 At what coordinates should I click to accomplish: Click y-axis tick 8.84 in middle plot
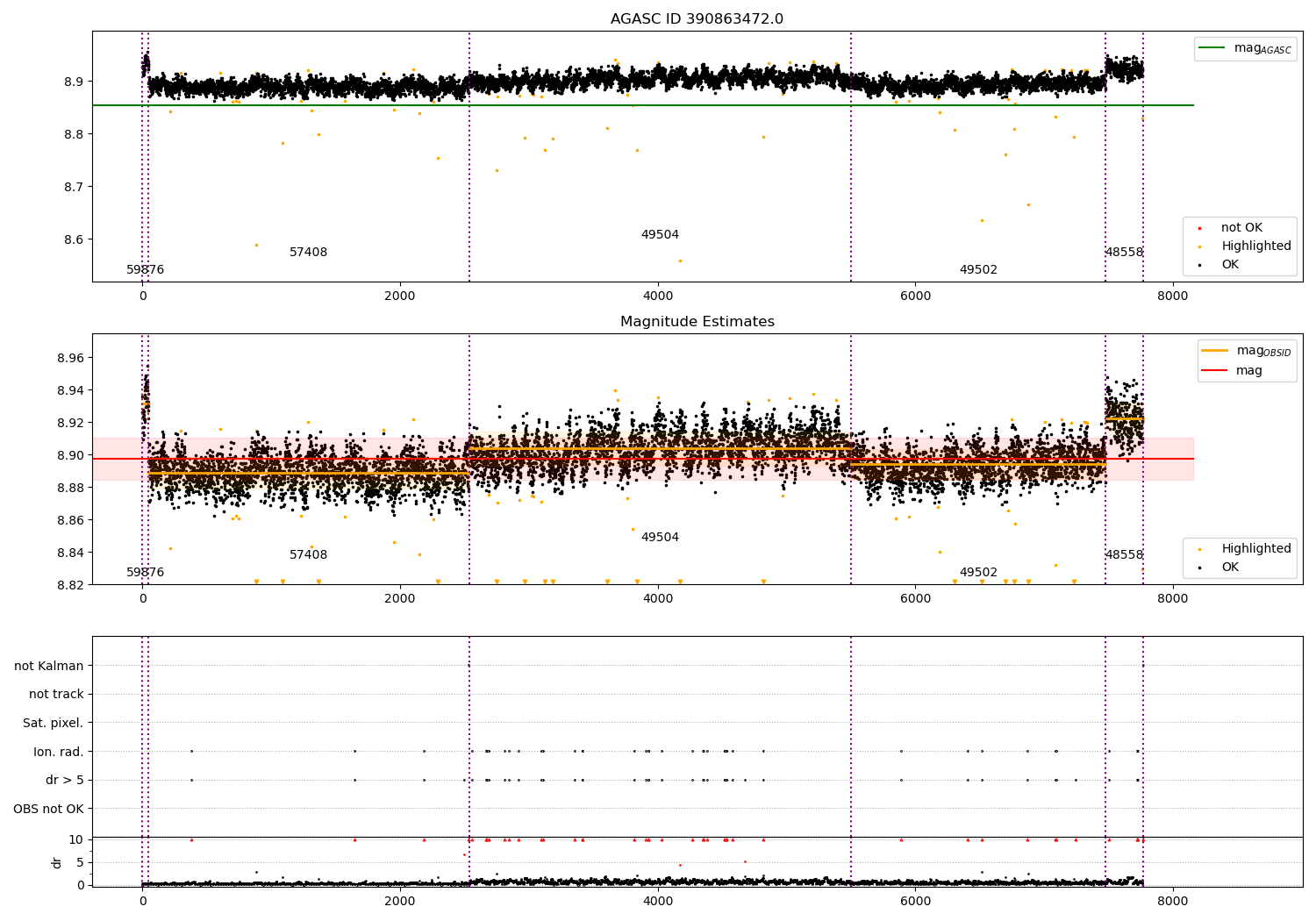(71, 553)
